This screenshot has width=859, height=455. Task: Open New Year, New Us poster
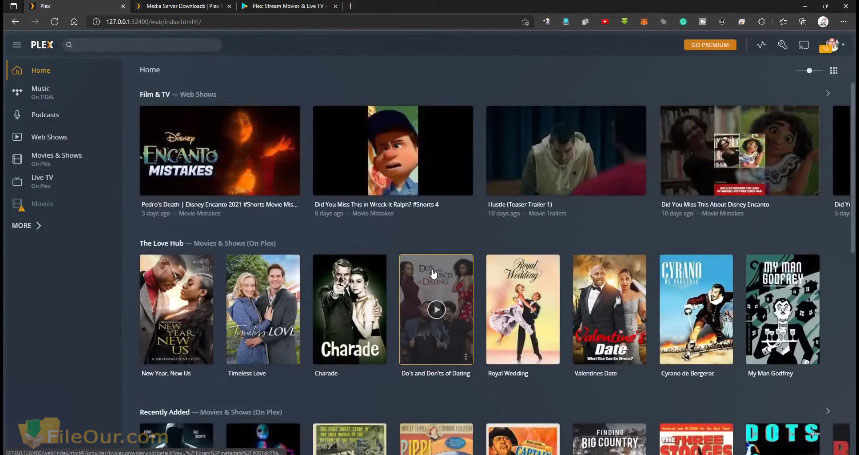176,309
